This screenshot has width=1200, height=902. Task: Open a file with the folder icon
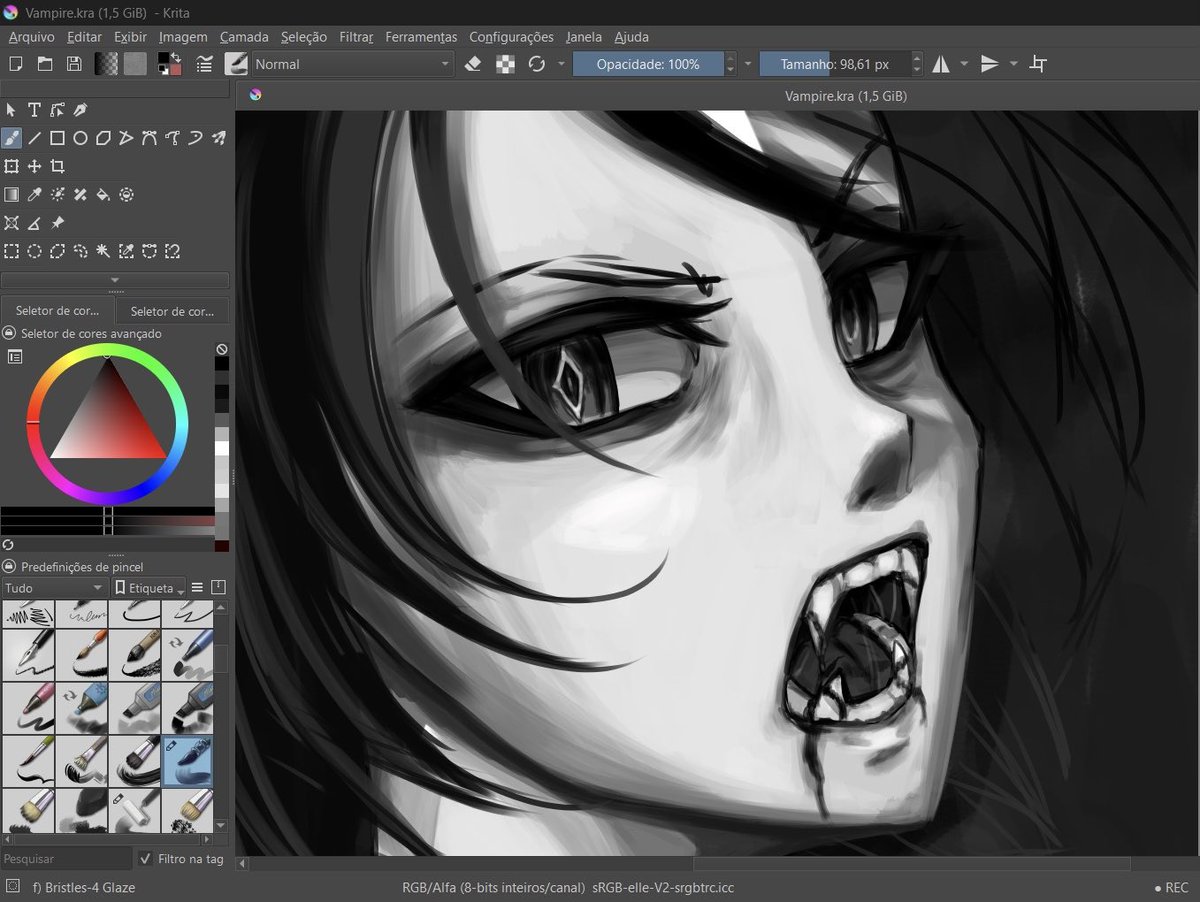tap(45, 64)
